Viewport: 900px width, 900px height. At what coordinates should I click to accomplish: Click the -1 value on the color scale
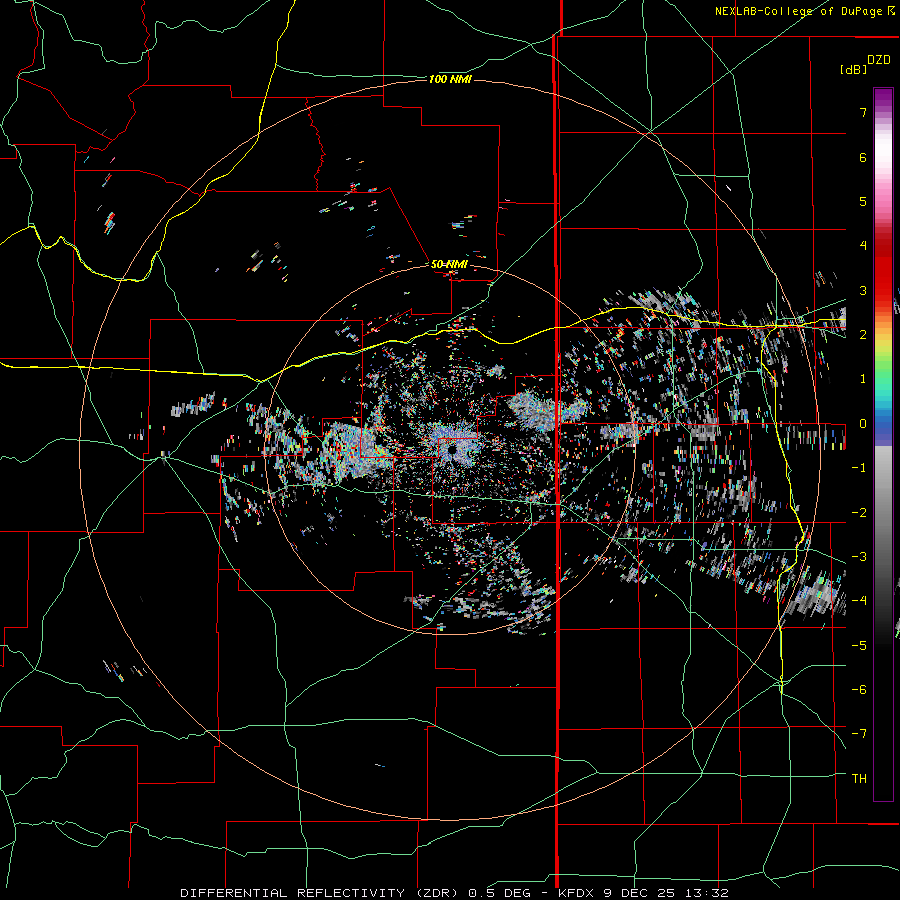(x=859, y=468)
